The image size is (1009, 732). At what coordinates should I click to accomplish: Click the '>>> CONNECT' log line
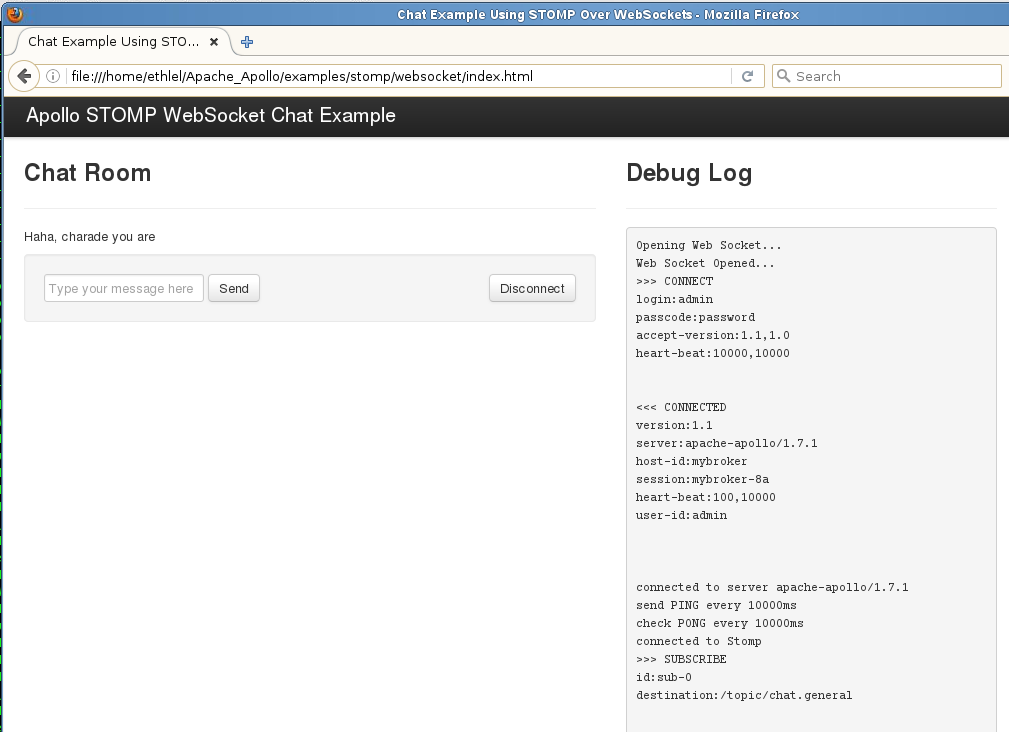674,281
